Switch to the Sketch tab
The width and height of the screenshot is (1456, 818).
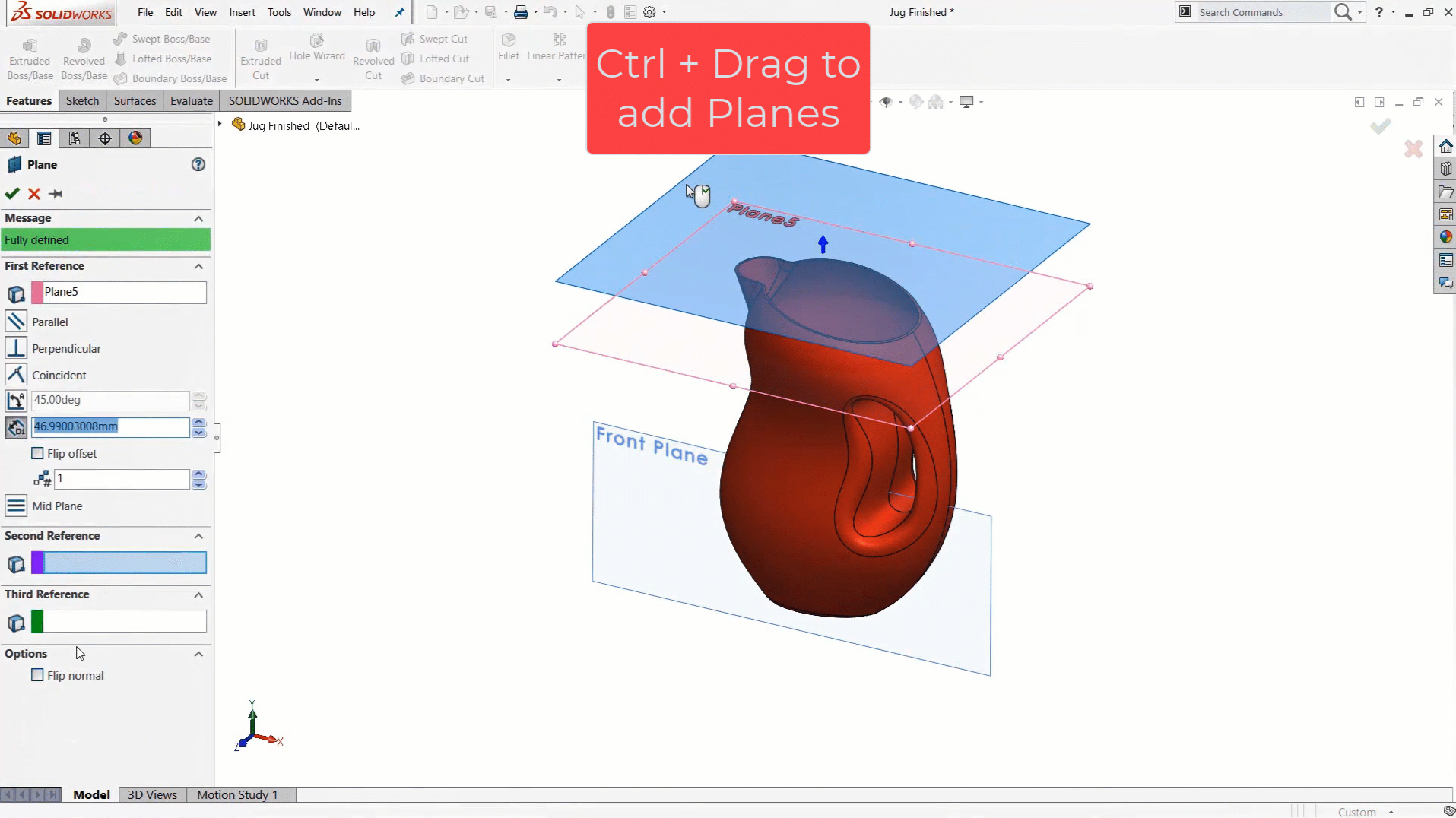82,101
